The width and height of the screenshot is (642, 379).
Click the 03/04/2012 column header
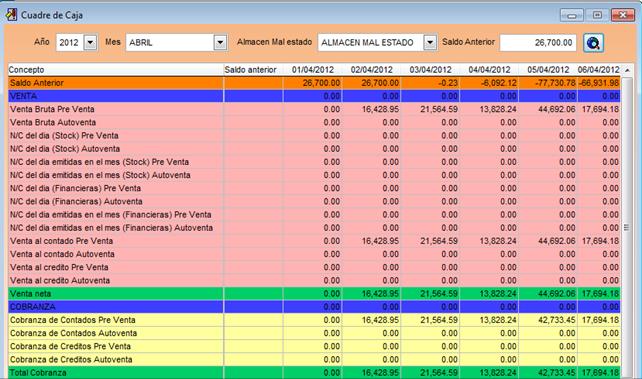tap(430, 70)
